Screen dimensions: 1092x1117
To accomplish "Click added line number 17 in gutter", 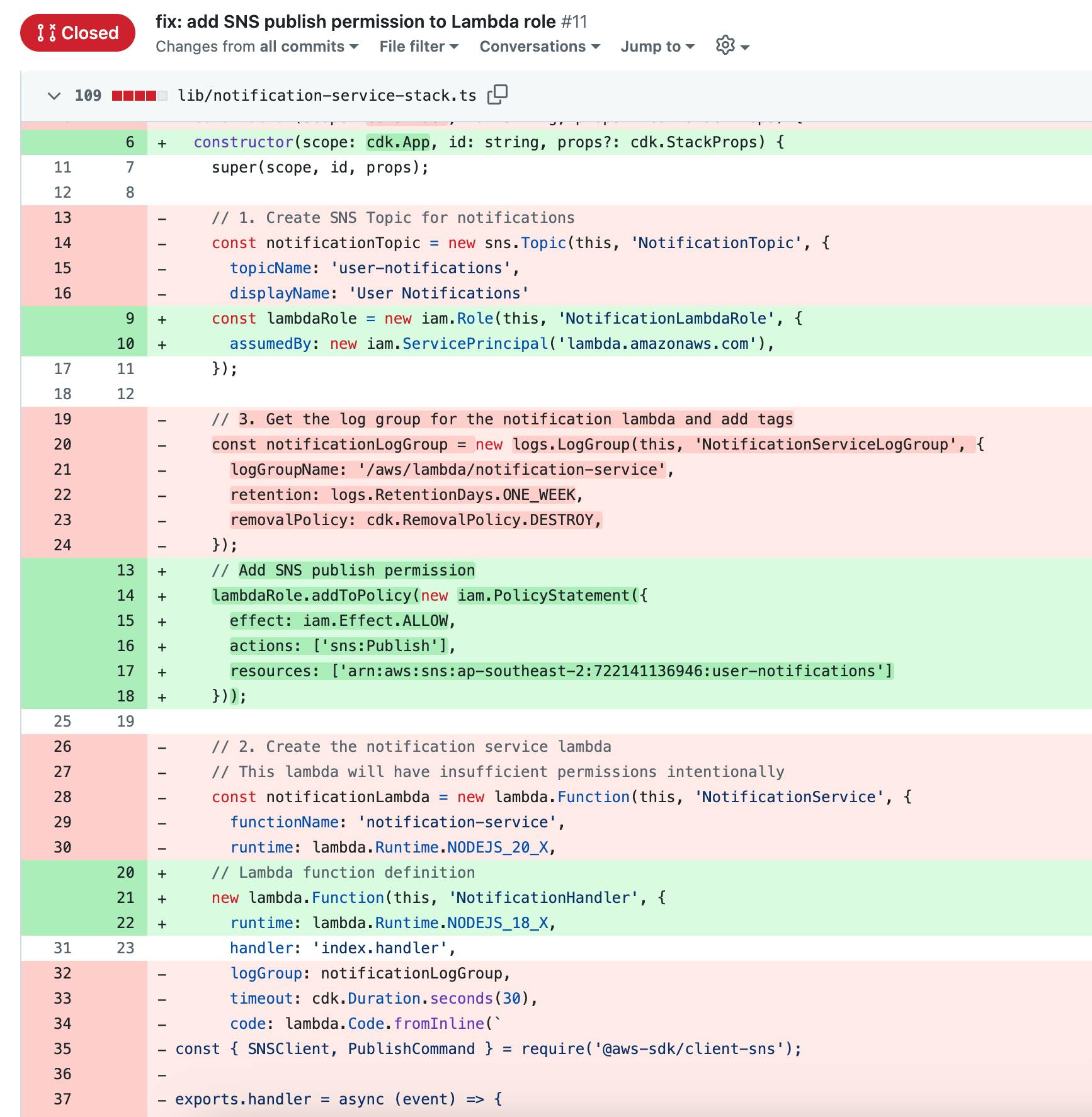I will point(125,671).
